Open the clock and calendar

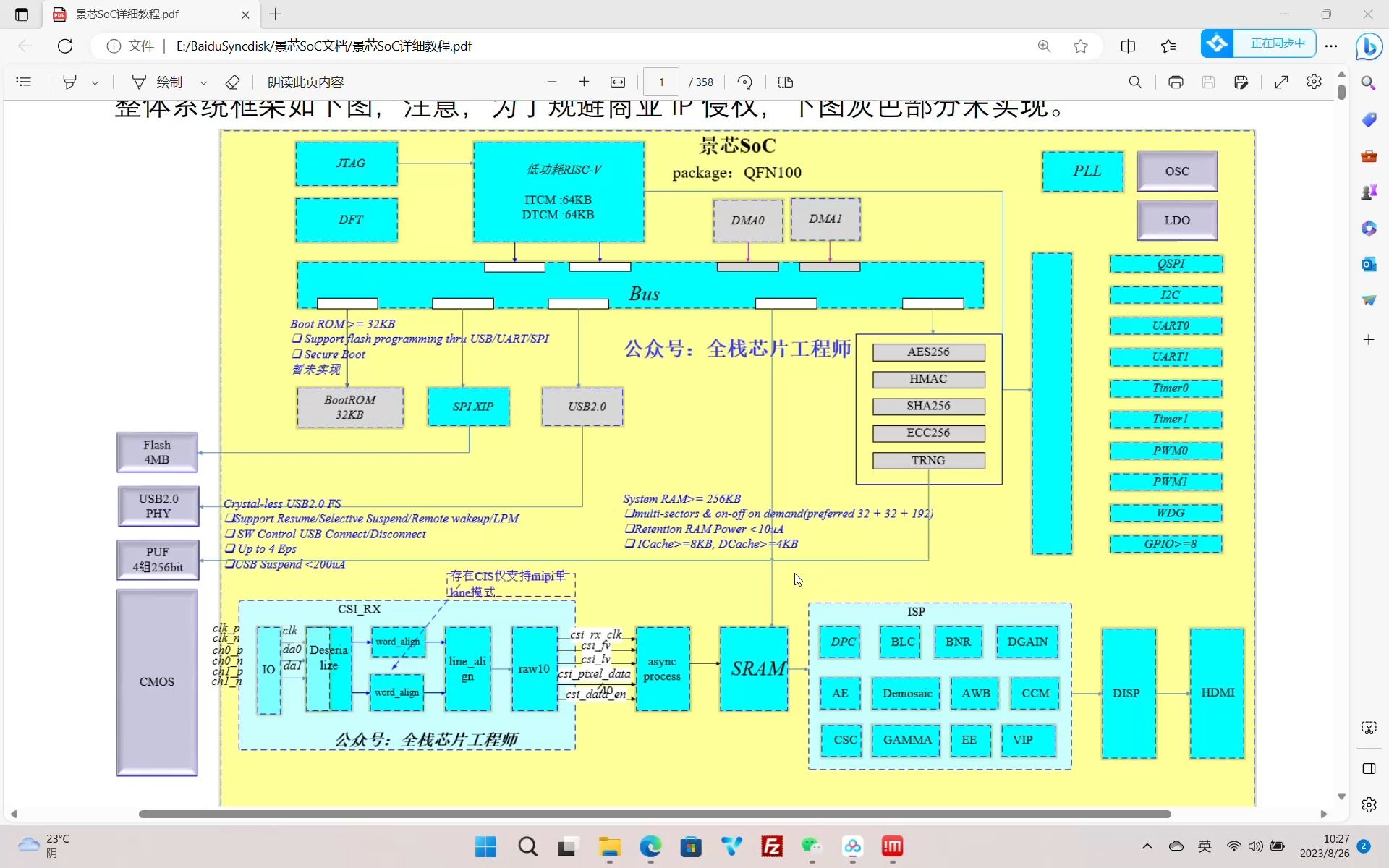pyautogui.click(x=1324, y=846)
